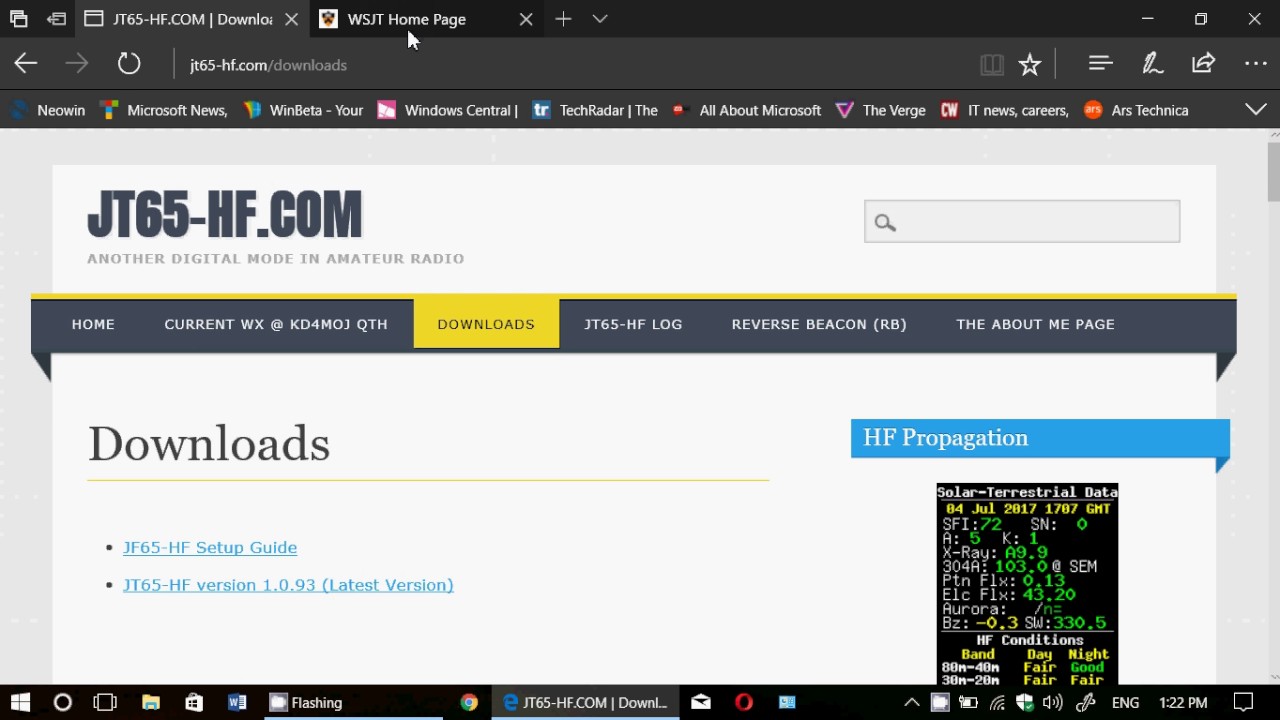Open Action Center notification icon
Screen dimensions: 1280x720
point(1243,702)
